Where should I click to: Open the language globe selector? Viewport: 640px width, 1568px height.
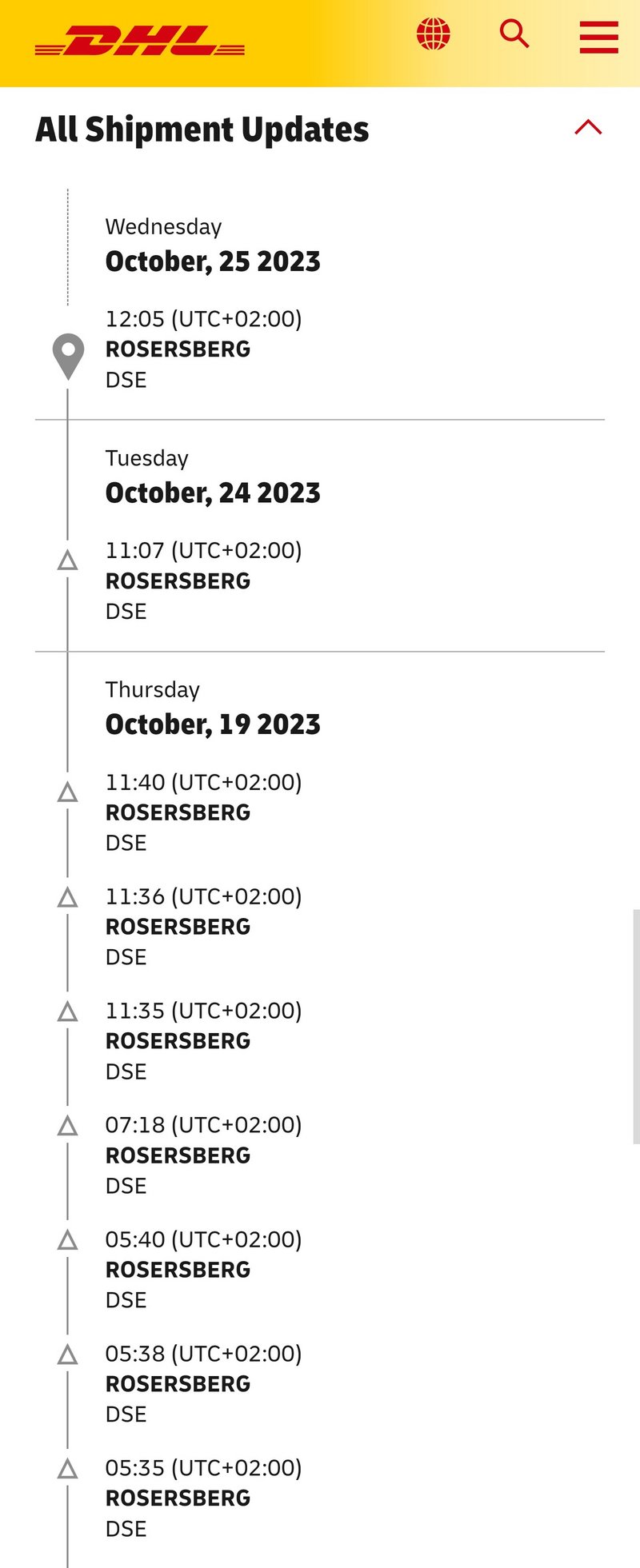[x=434, y=34]
